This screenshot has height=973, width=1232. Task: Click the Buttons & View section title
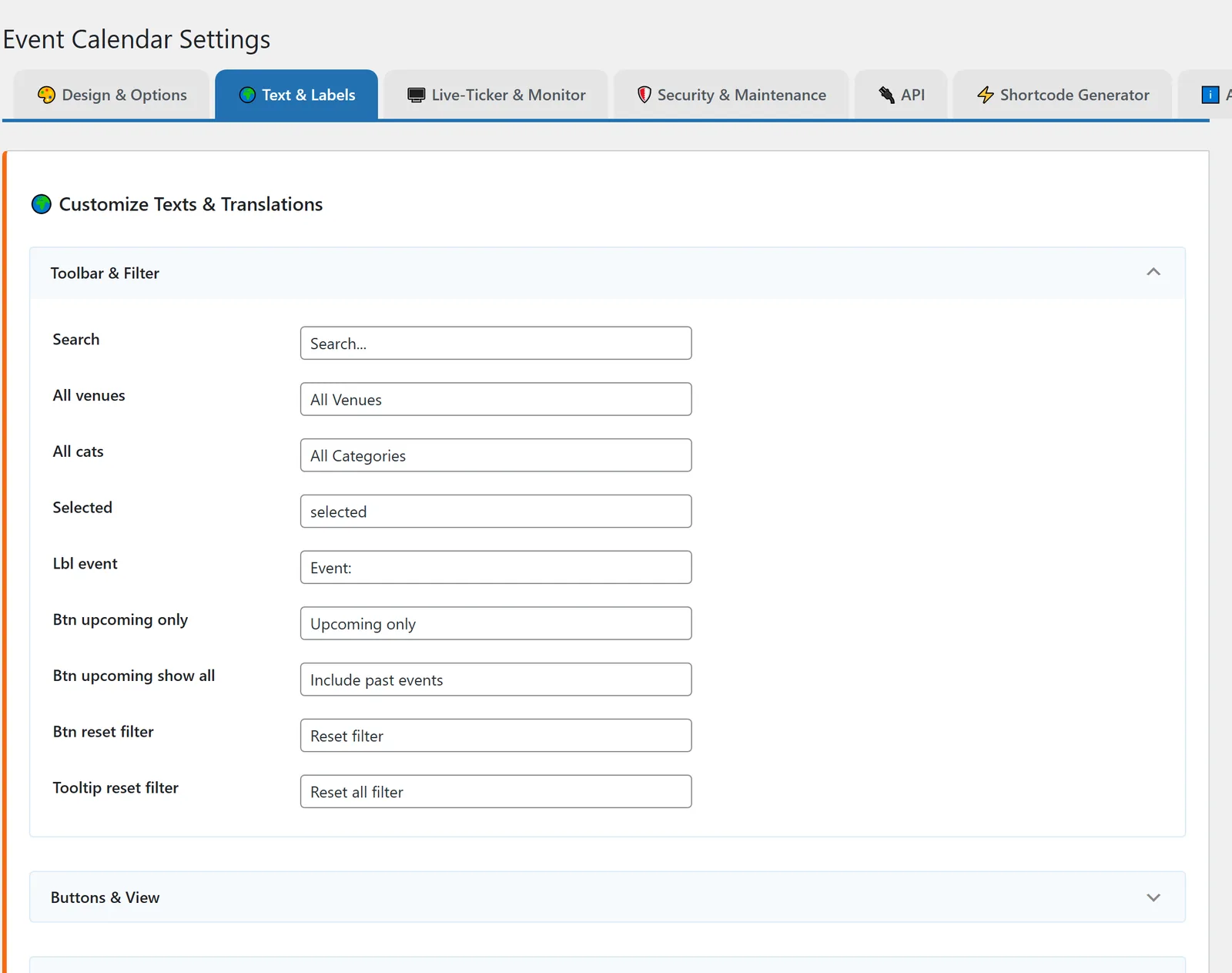(x=105, y=898)
